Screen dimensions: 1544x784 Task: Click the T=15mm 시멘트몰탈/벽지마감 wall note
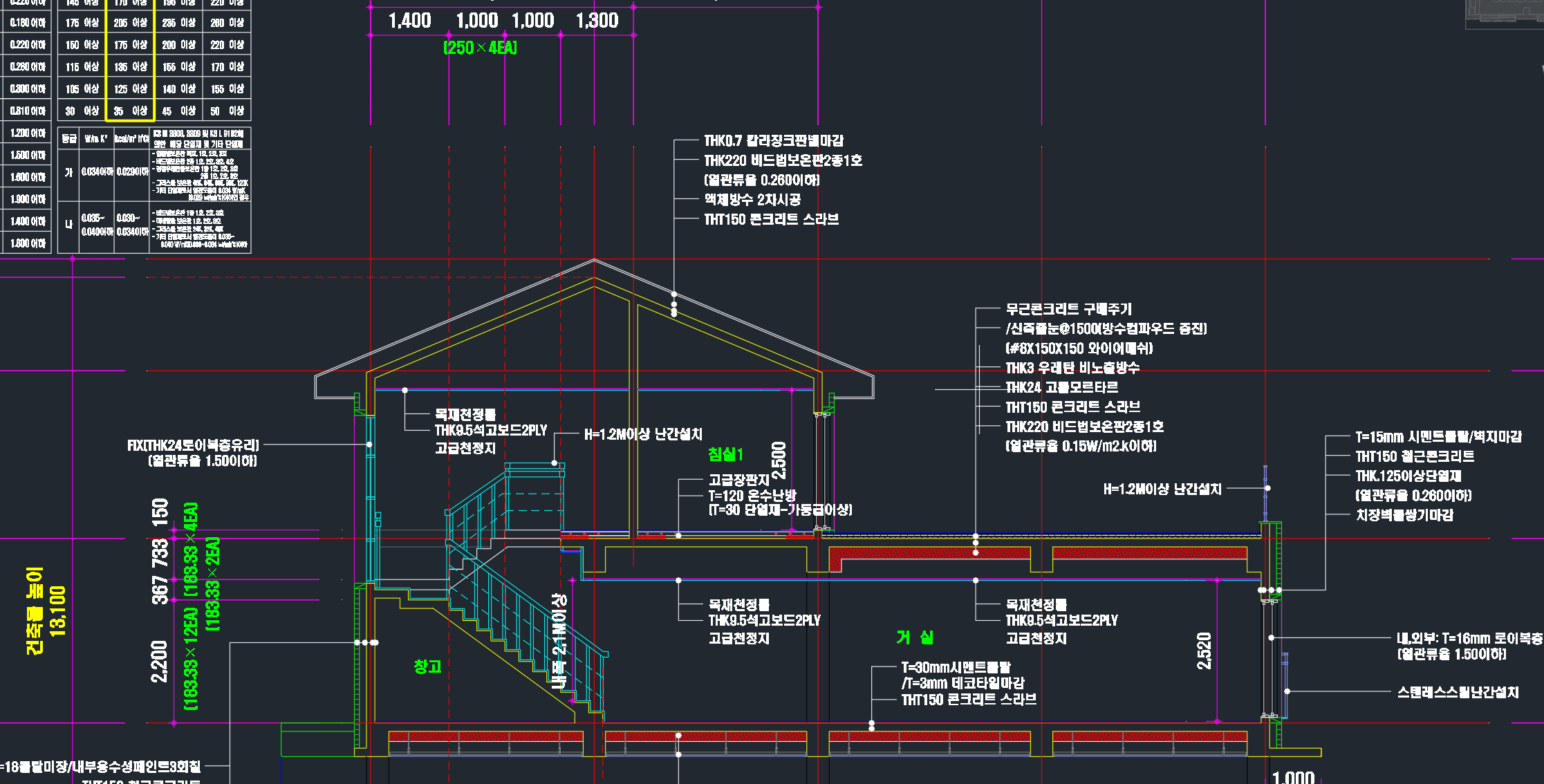pos(1438,437)
